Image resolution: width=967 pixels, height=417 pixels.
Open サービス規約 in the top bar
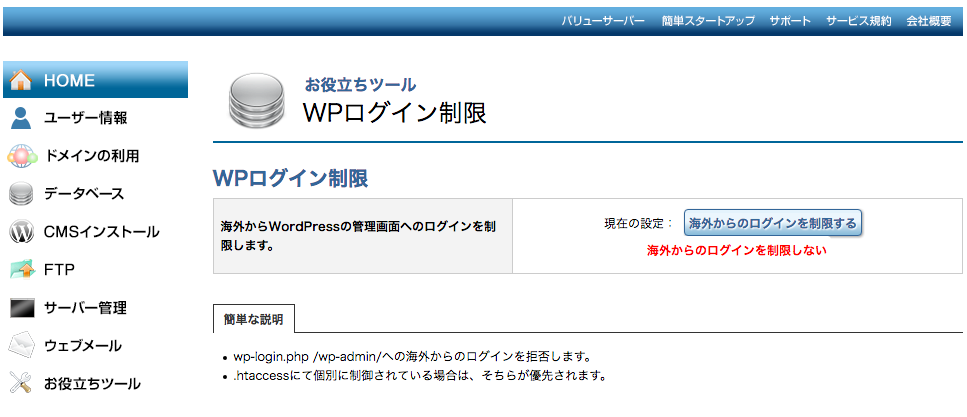tap(858, 21)
